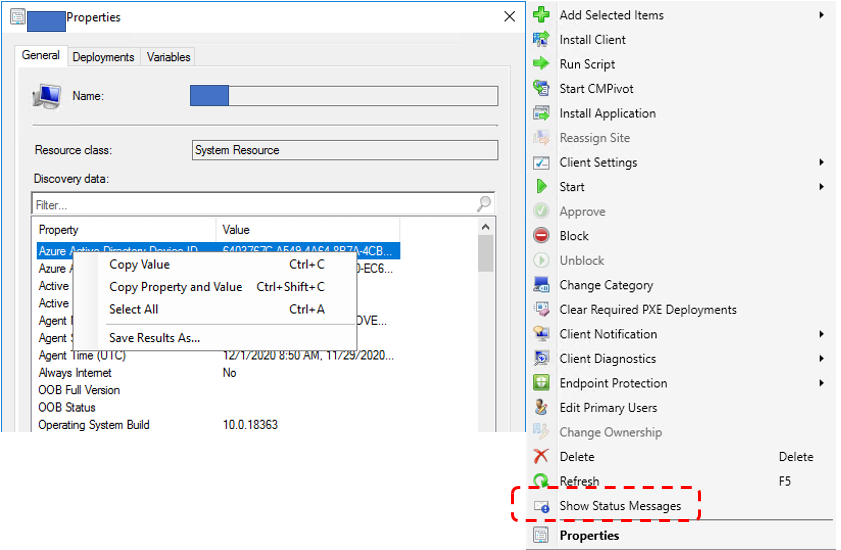This screenshot has height=550, width=841.
Task: Select Delete menu item
Action: (577, 457)
